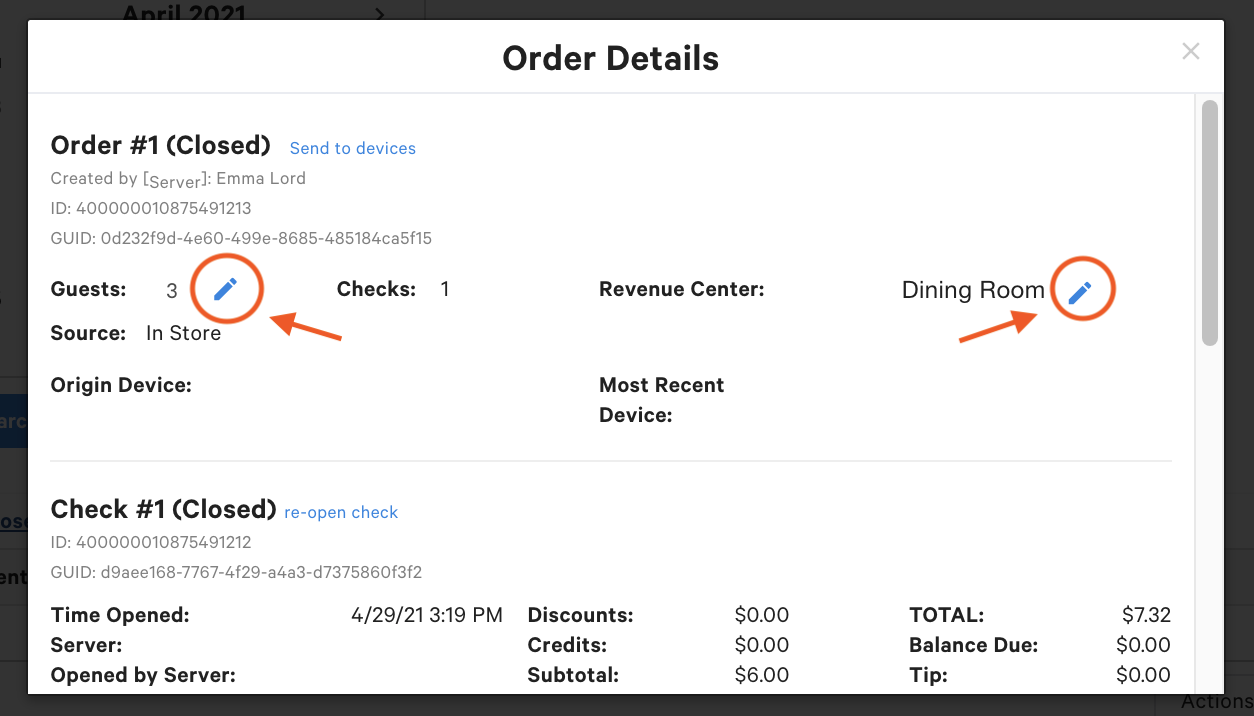Screen dimensions: 1254x716
Task: Click the check GUID starting with d9aee168
Action: (236, 572)
